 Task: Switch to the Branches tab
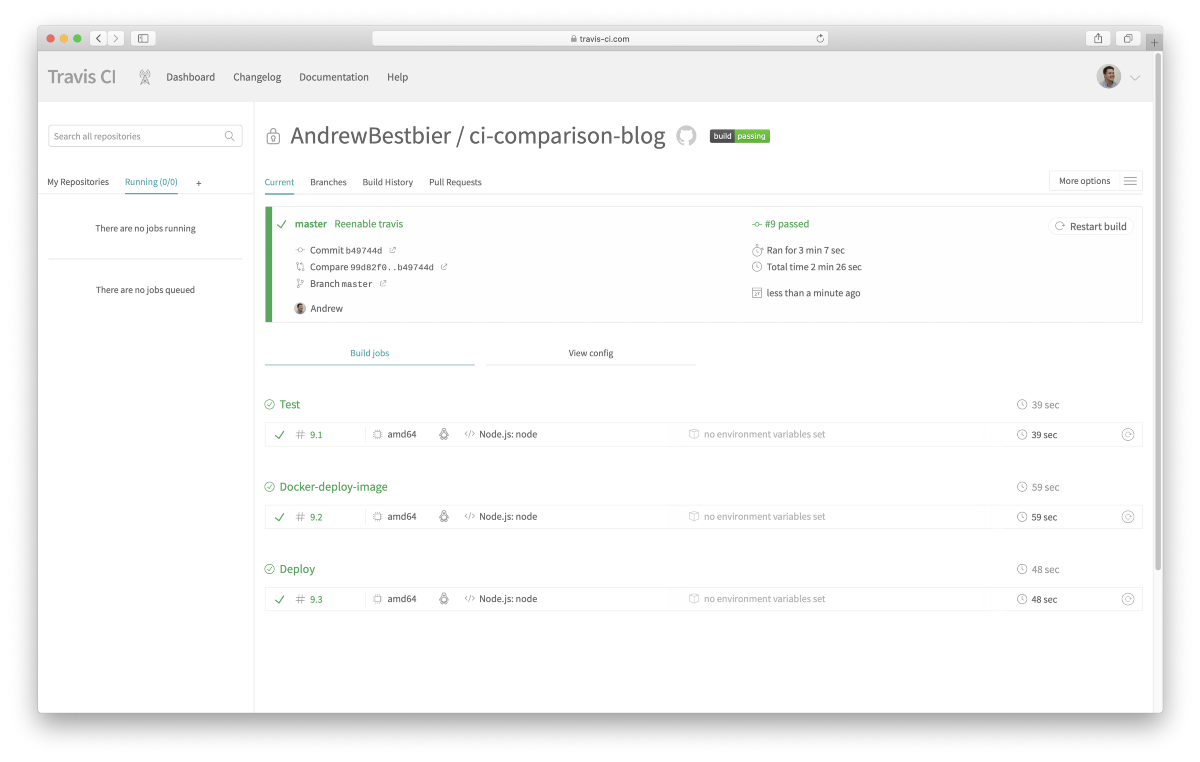[328, 182]
